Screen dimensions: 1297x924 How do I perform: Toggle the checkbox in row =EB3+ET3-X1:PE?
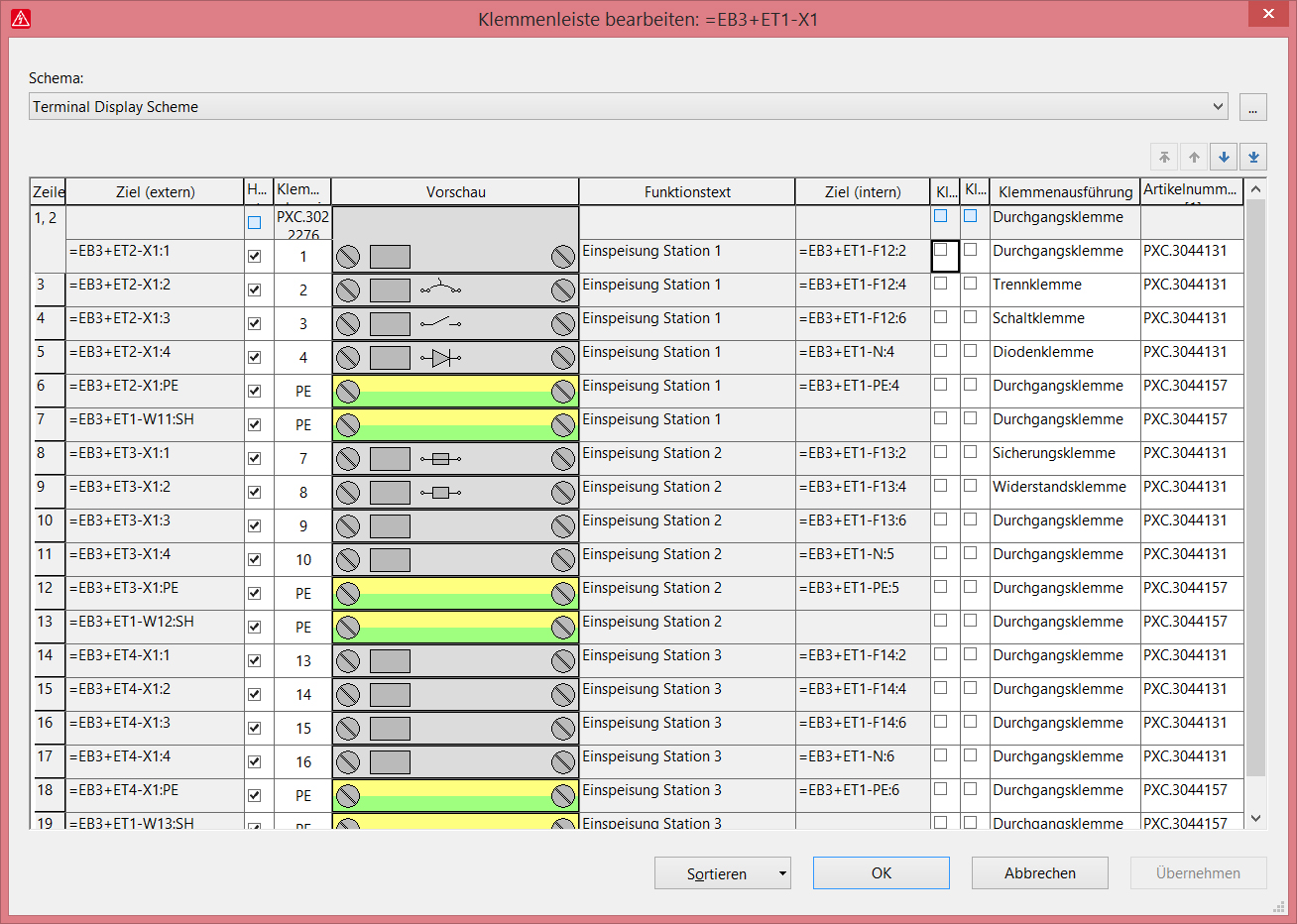coord(255,594)
